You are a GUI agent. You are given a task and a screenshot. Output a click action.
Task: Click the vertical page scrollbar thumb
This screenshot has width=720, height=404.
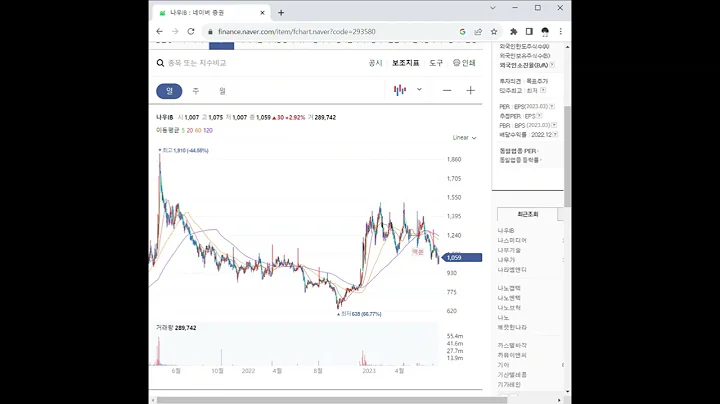568,156
